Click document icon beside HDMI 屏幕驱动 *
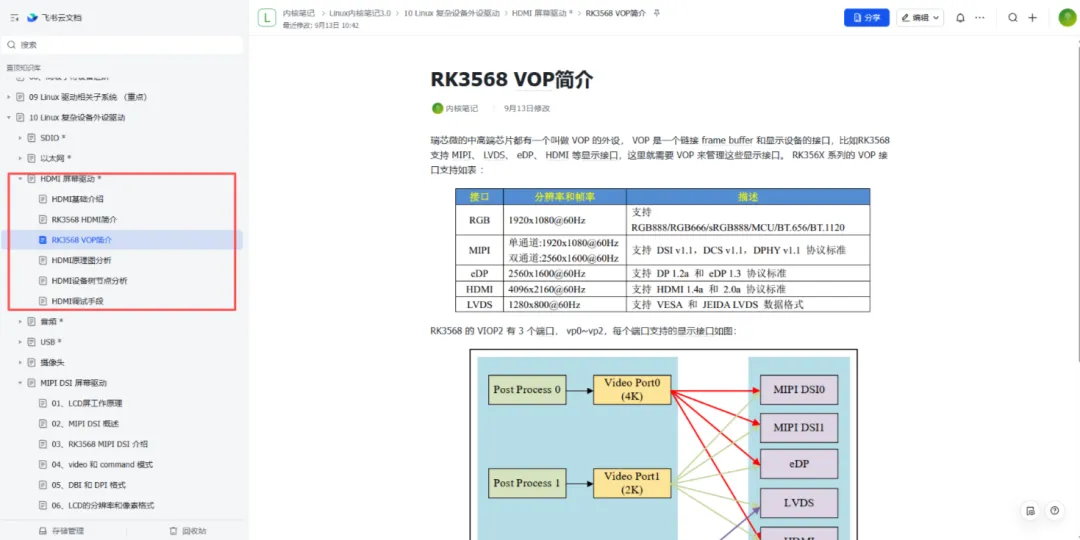 click(31, 179)
